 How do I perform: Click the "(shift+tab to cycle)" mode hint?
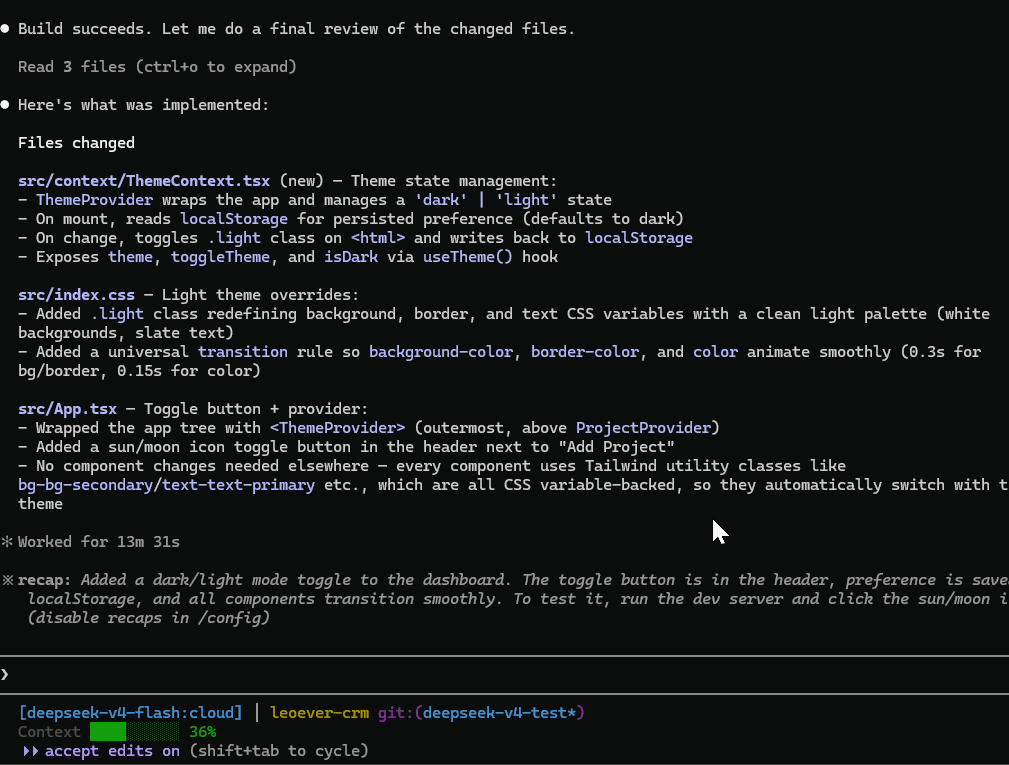pyautogui.click(x=279, y=751)
